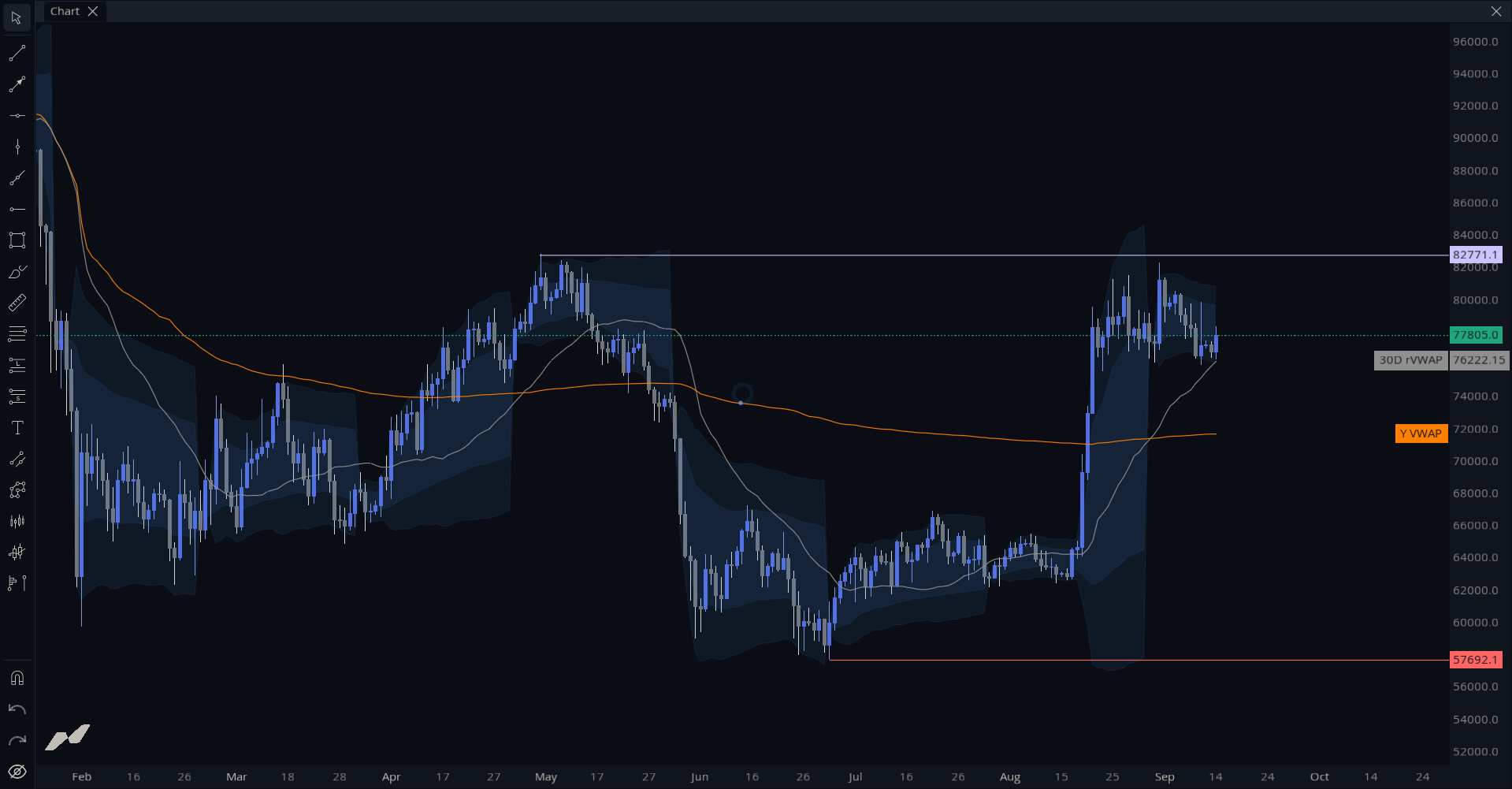Select the brush freehand drawing tool
Image resolution: width=1512 pixels, height=789 pixels.
[x=17, y=272]
